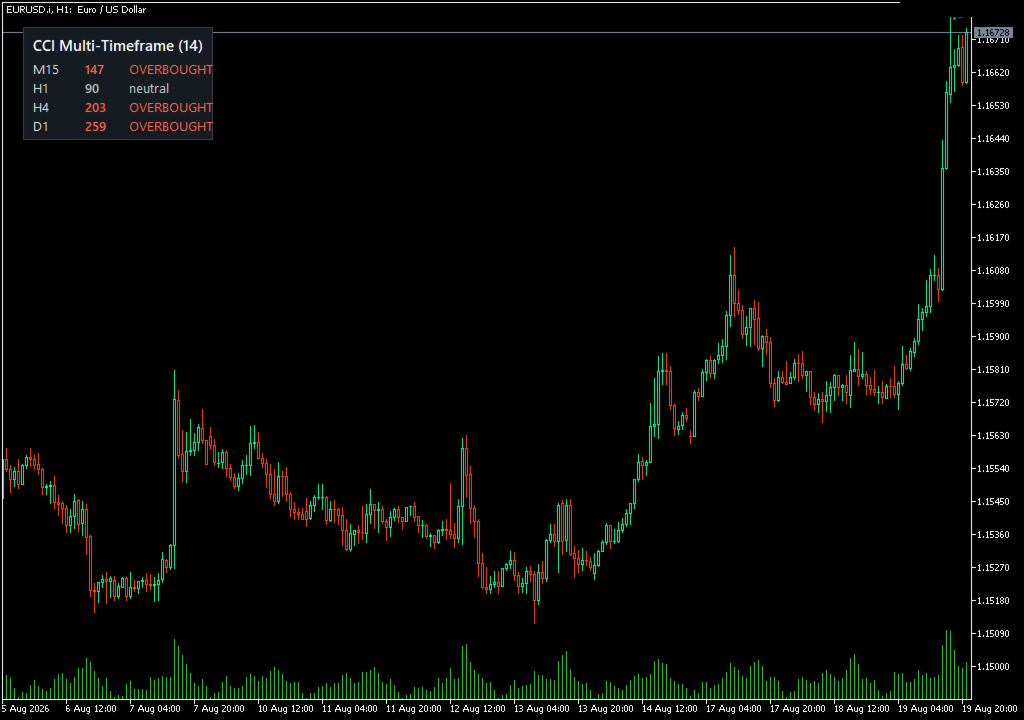Select the CCI Multi-Timeframe (14) panel header
This screenshot has width=1024, height=720.
pyautogui.click(x=118, y=46)
